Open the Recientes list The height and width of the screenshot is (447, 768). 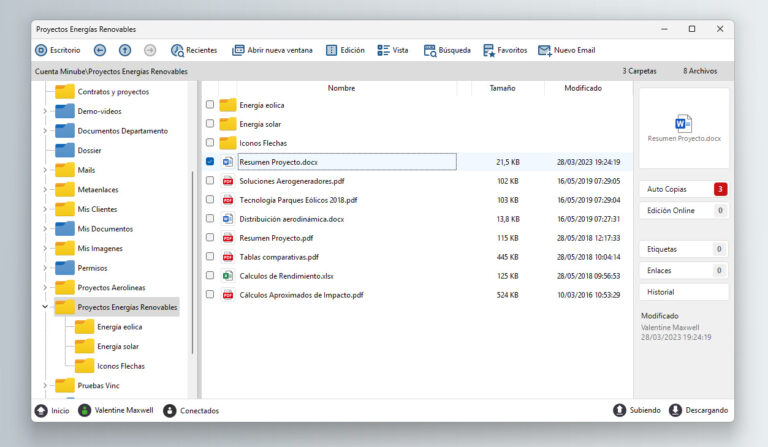pos(193,50)
